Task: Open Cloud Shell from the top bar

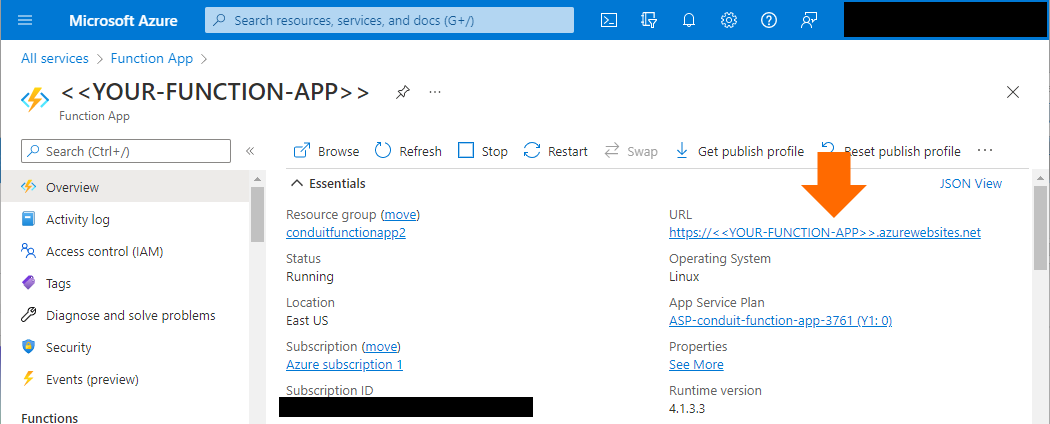Action: pyautogui.click(x=608, y=20)
